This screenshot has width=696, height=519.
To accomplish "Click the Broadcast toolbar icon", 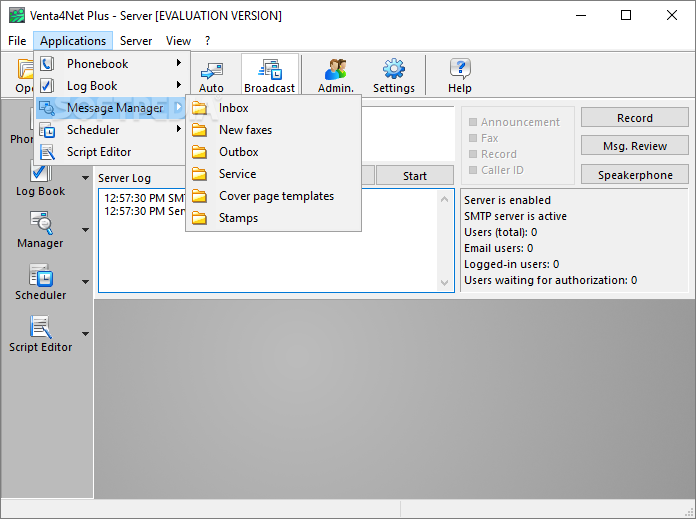I will (270, 69).
